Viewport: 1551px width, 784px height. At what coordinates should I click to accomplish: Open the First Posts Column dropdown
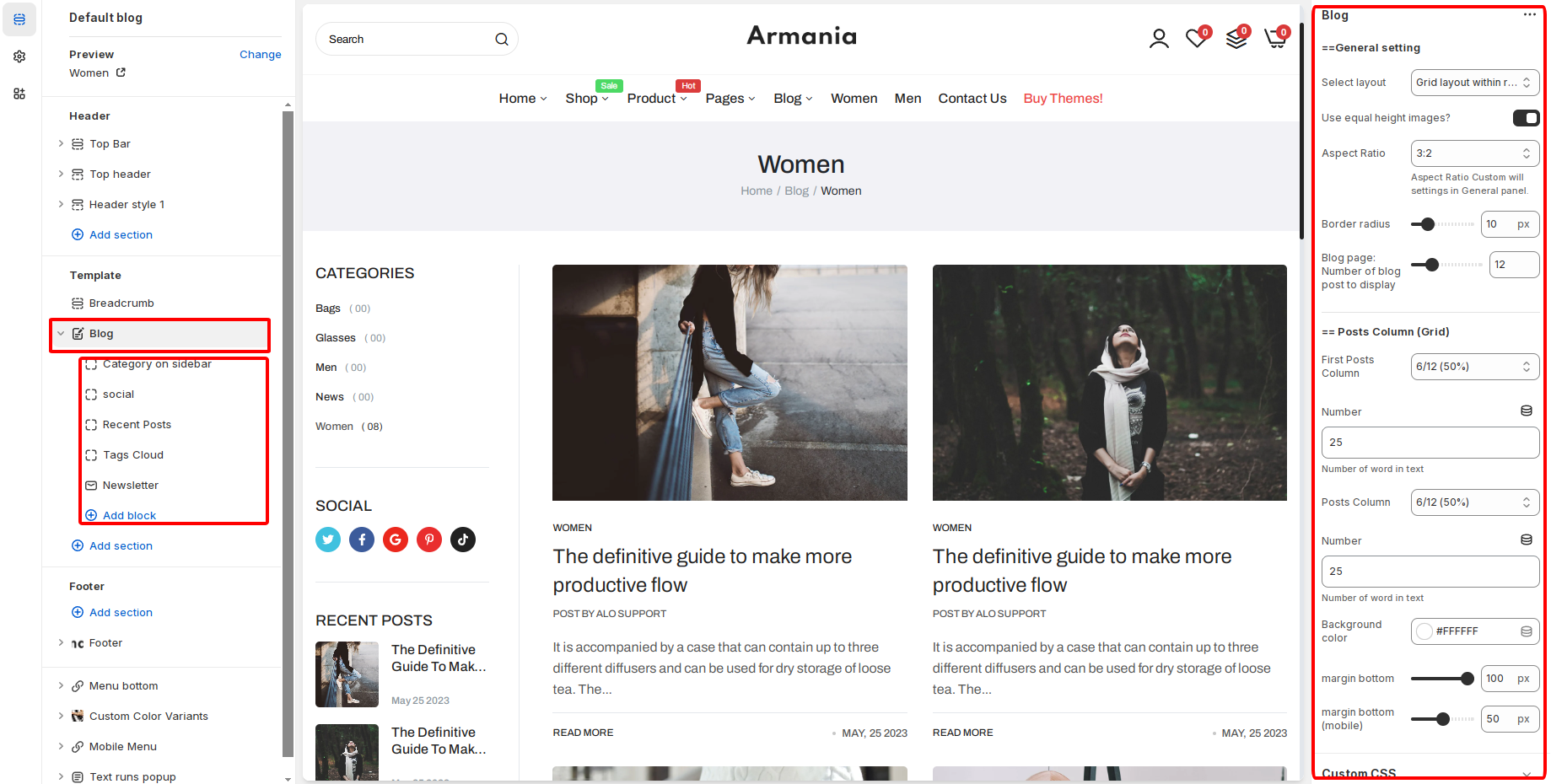pos(1475,367)
